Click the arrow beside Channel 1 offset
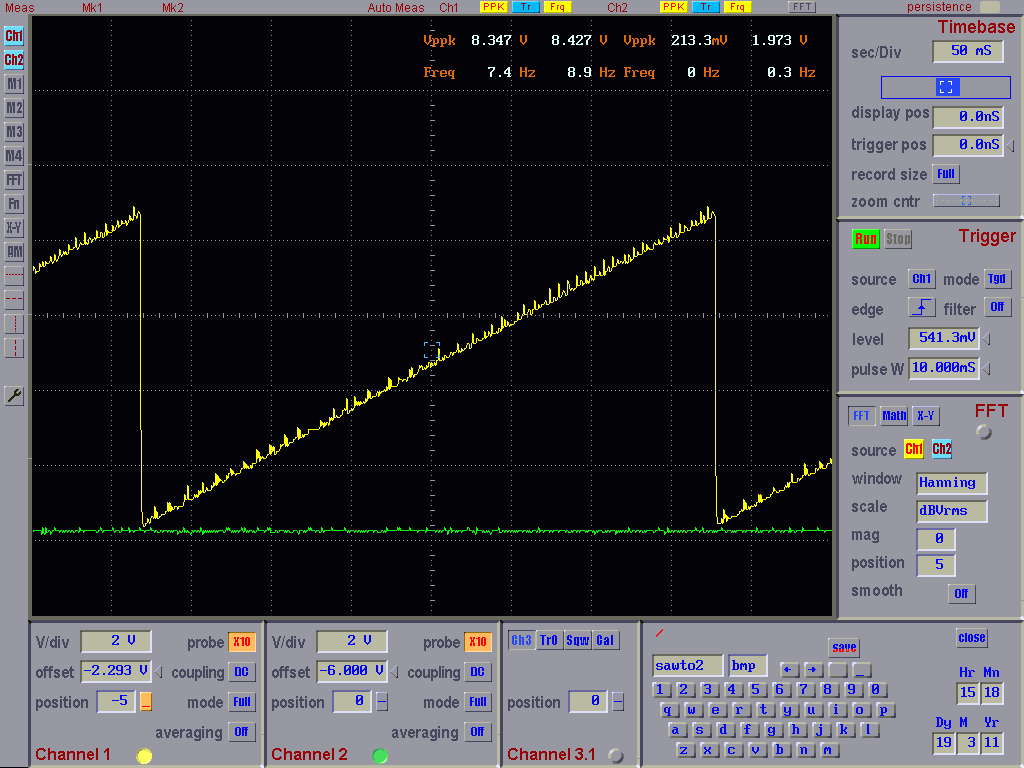This screenshot has width=1024, height=768. pyautogui.click(x=159, y=671)
